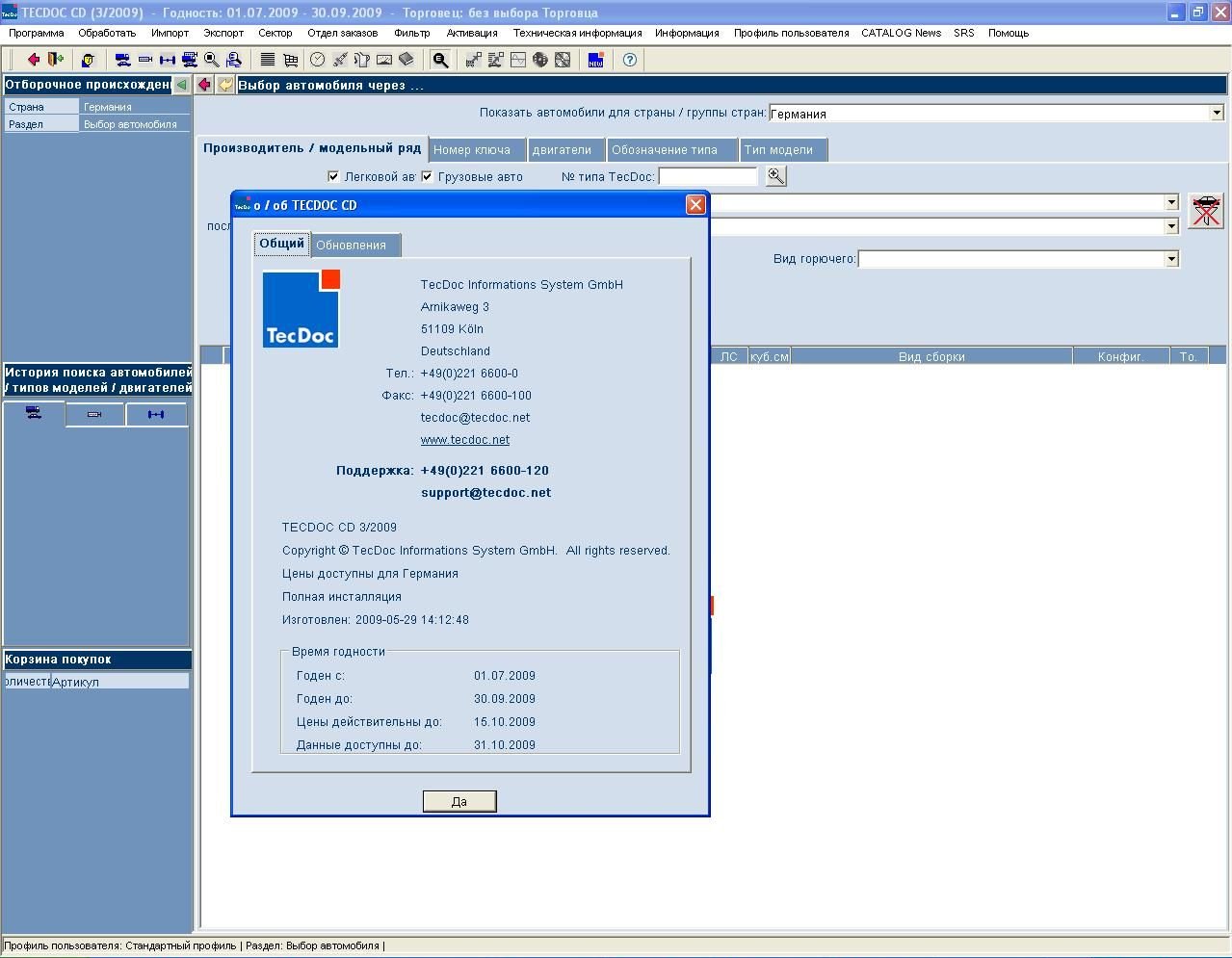Viewport: 1232px width, 958px height.
Task: Click the clock icon in toolbar
Action: coord(317,60)
